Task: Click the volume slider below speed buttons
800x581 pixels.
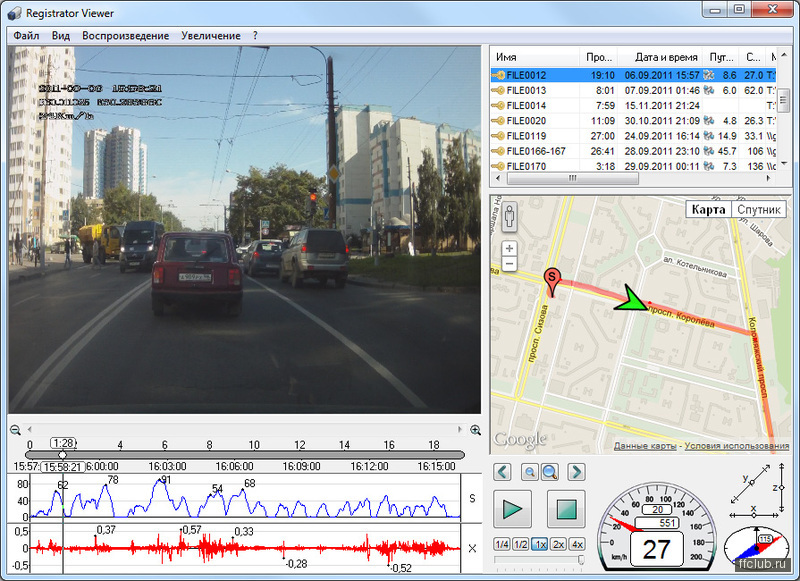Action: [x=539, y=560]
